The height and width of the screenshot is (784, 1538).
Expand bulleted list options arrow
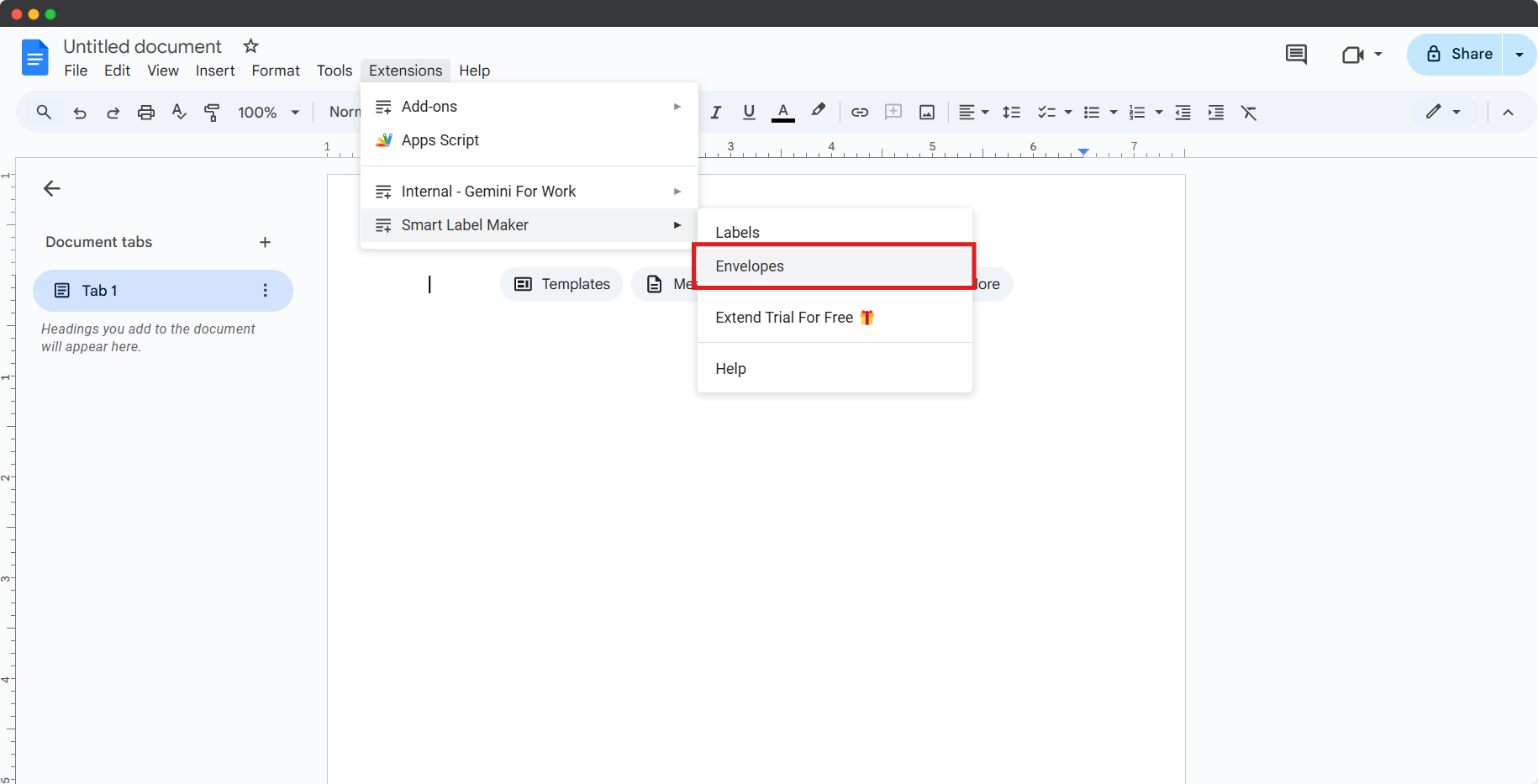coord(1114,112)
